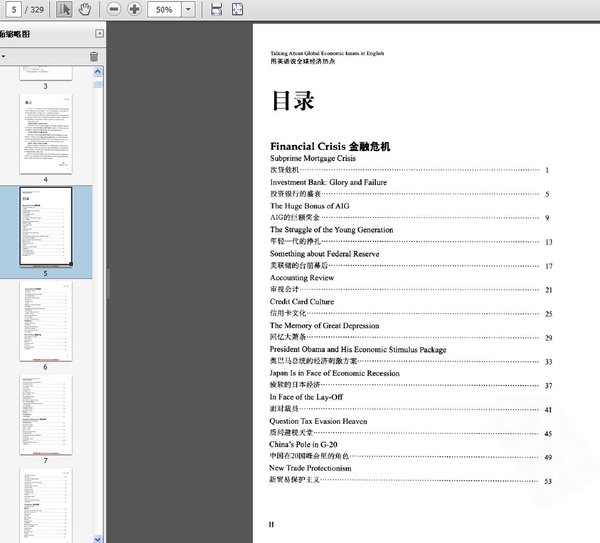This screenshot has width=600, height=543.
Task: Click 'Accounting Review' entry
Action: [x=302, y=277]
